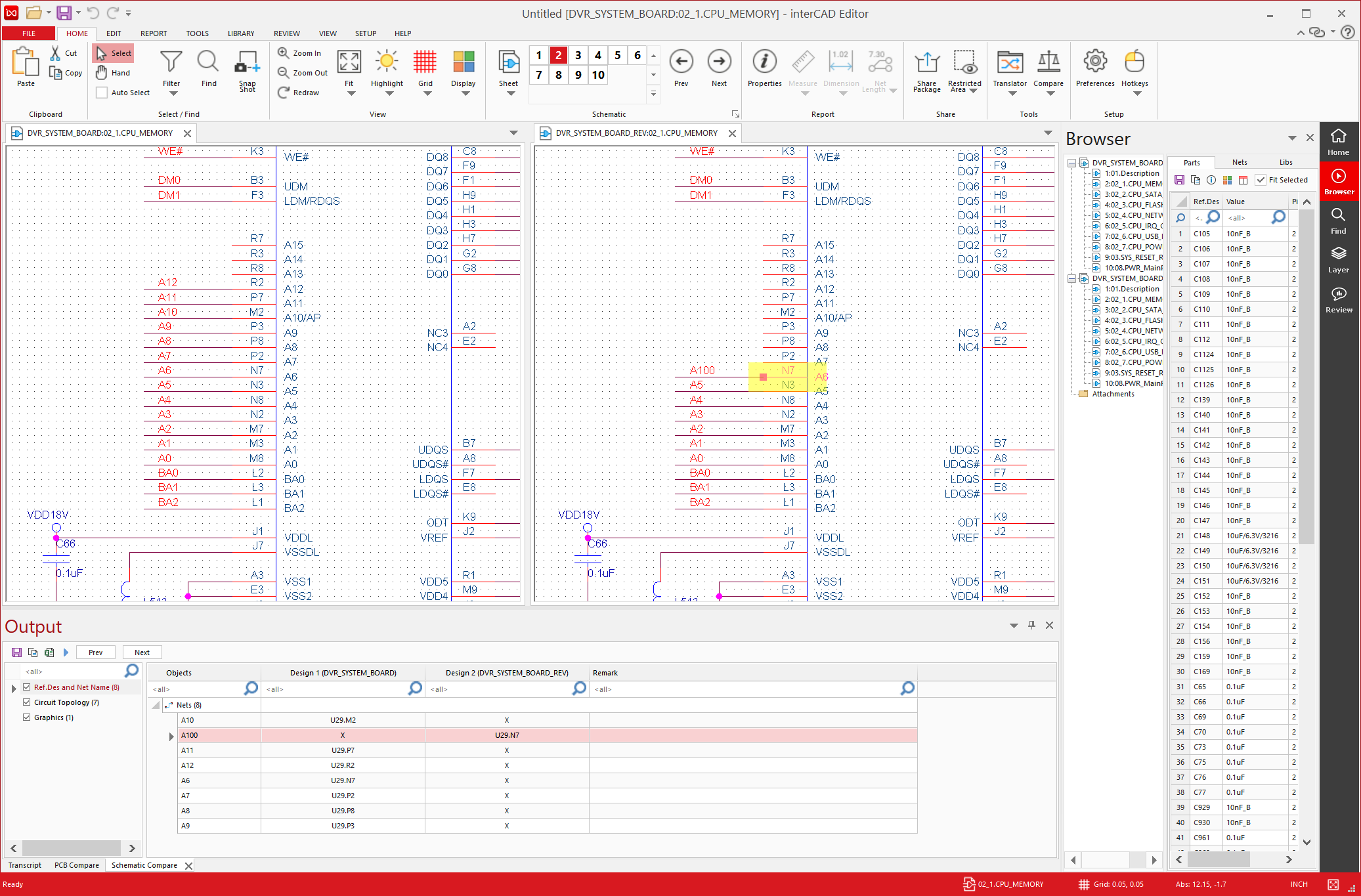Click the Translator tool icon
Screen dimensions: 1361x896
(x=1009, y=64)
